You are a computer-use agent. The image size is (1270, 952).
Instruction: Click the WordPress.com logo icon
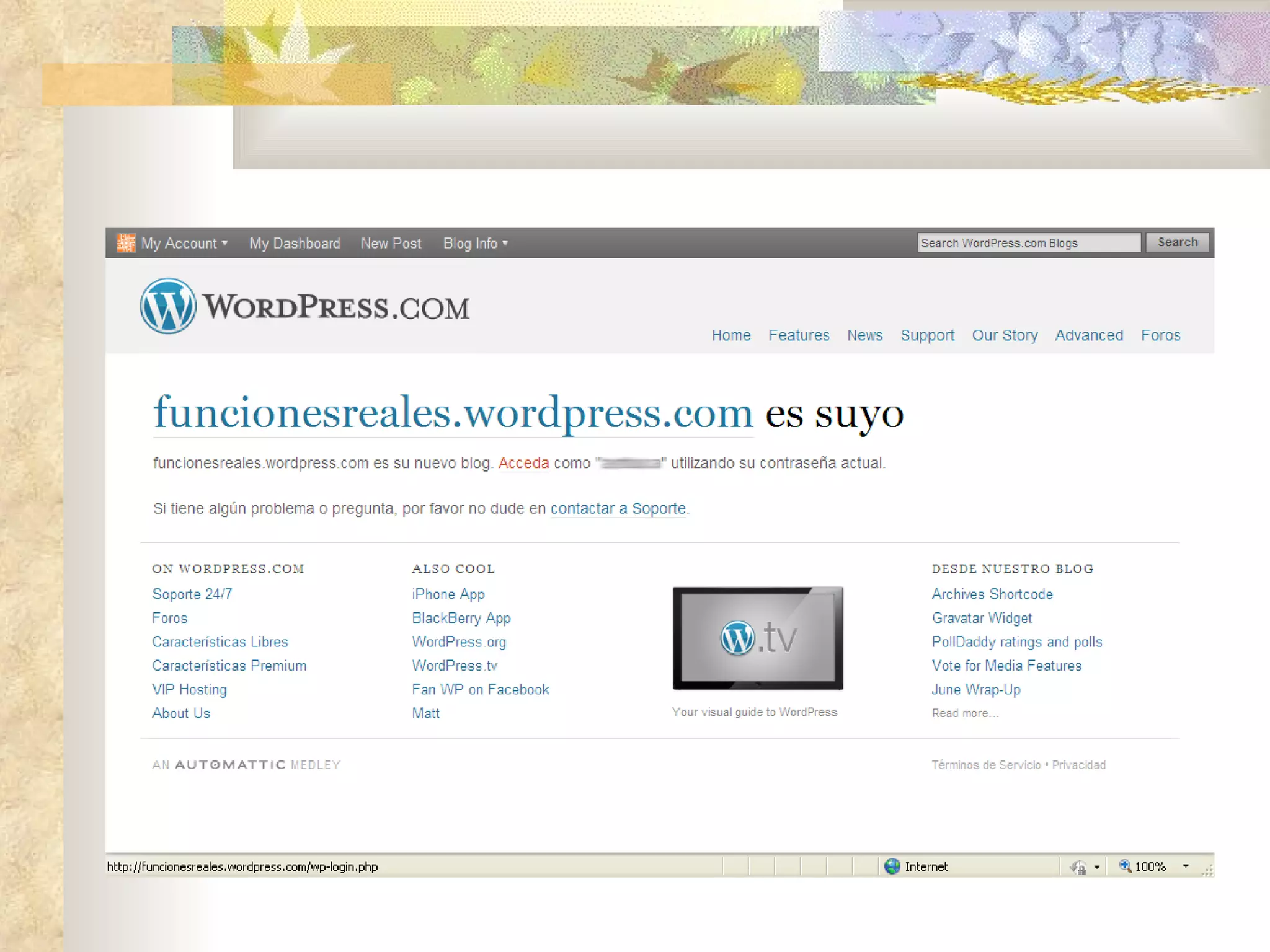click(x=168, y=306)
